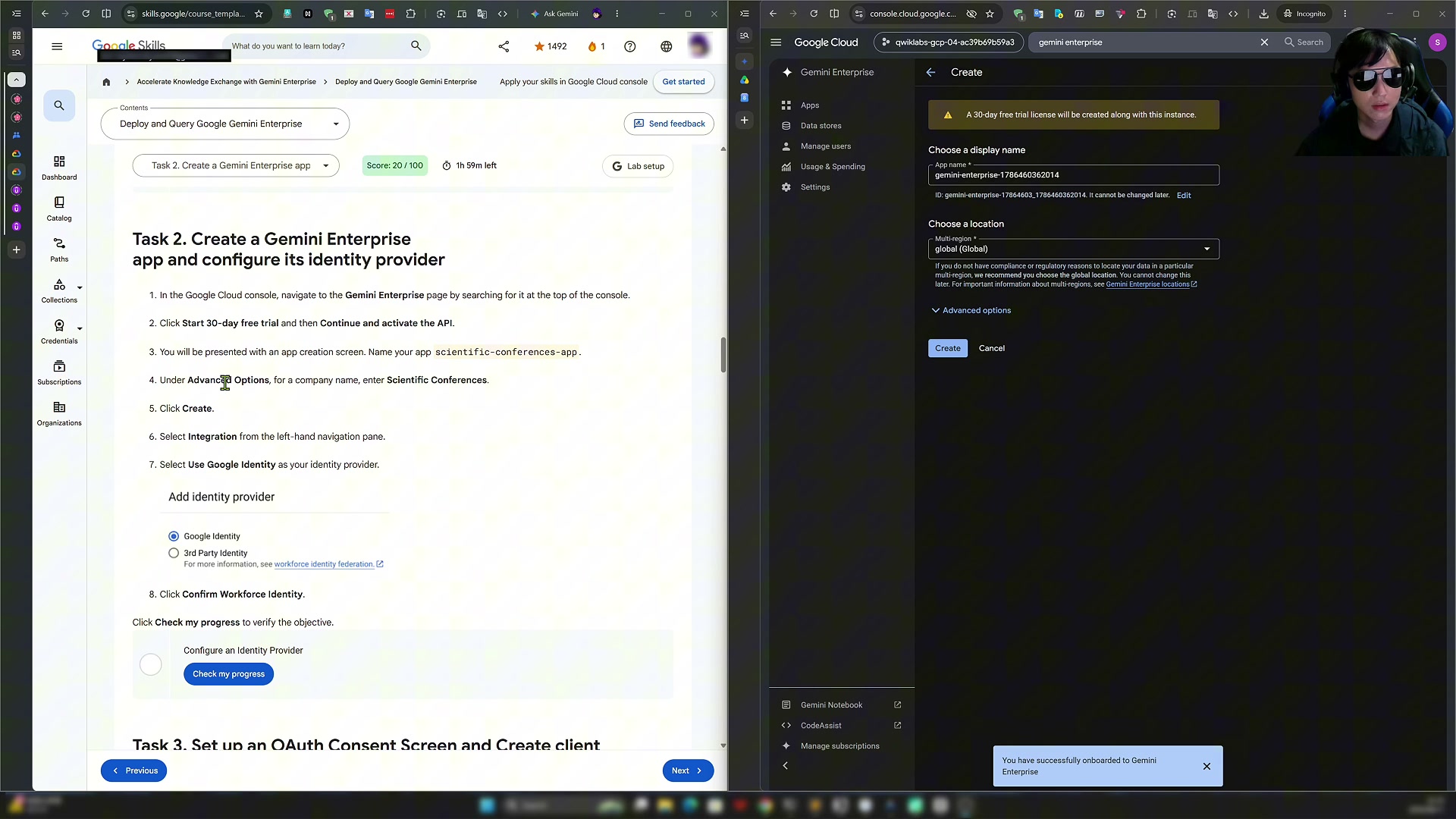Open Dashboard in Skills sidebar
Image resolution: width=1456 pixels, height=819 pixels.
coord(59,168)
